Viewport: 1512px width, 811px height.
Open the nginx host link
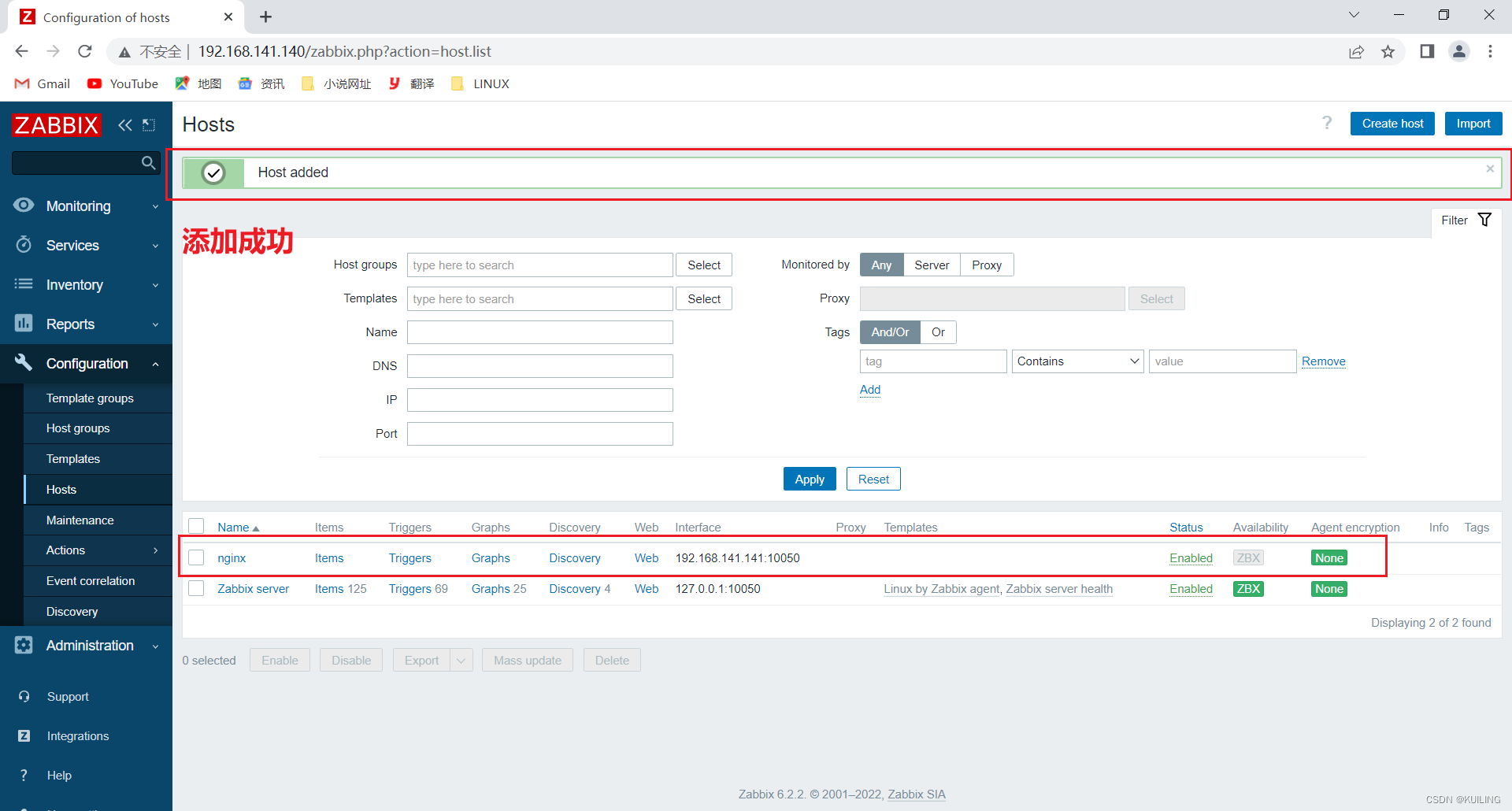232,557
